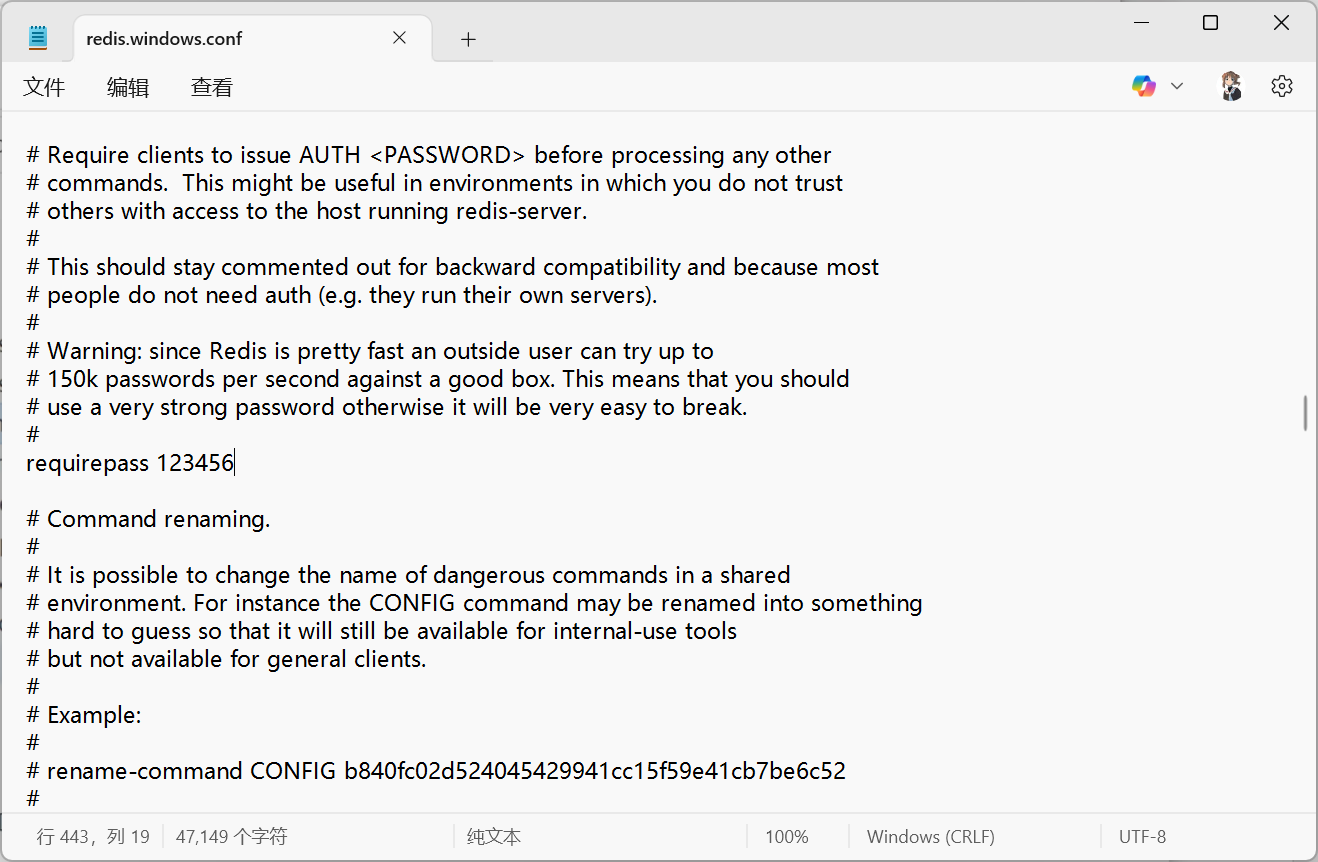This screenshot has height=862, width=1318.
Task: Close the redis.windows.conf tab
Action: [399, 38]
